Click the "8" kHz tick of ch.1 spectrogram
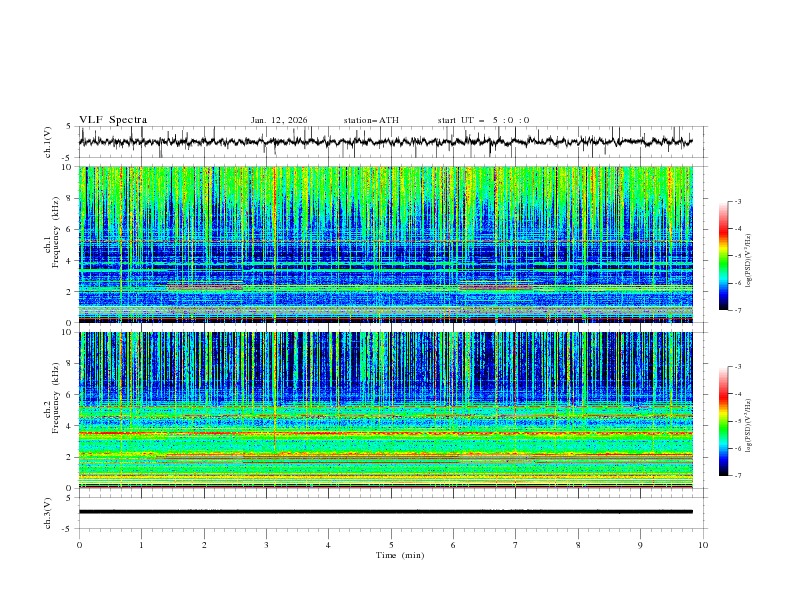This screenshot has height=612, width=792. [70, 198]
